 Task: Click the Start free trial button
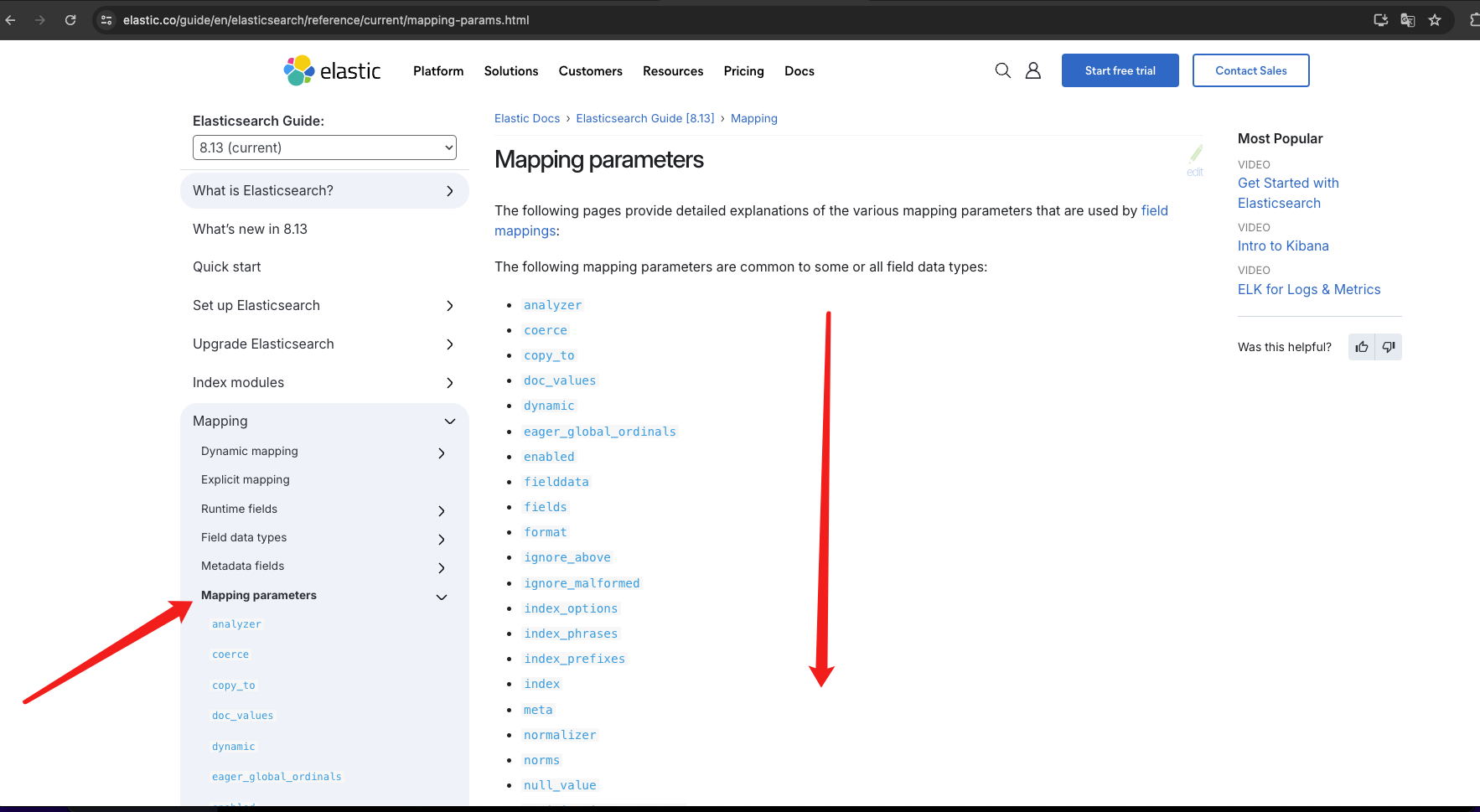[1120, 70]
